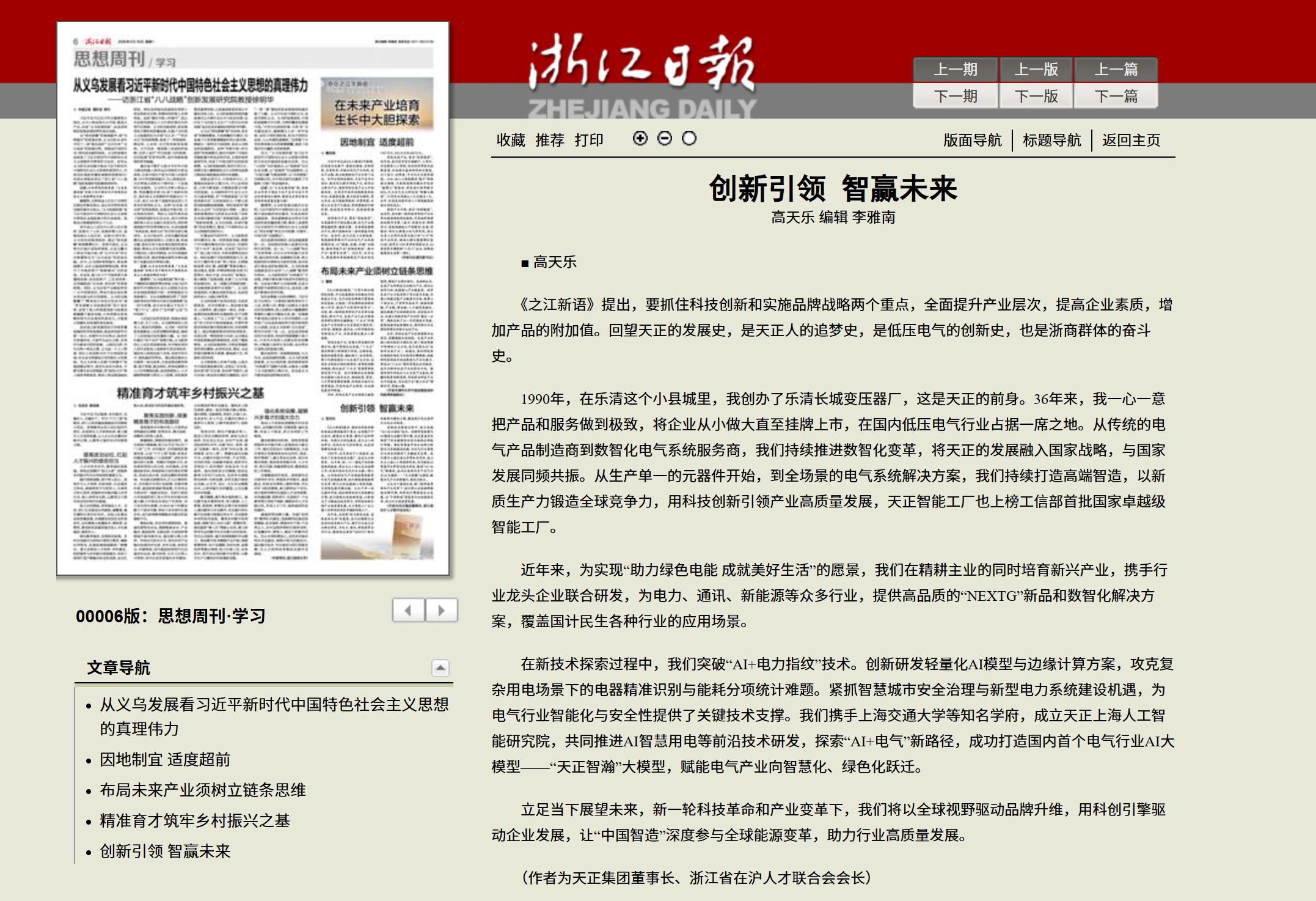This screenshot has width=1316, height=901.
Task: Click 推荐 to recommend the article
Action: pyautogui.click(x=550, y=140)
